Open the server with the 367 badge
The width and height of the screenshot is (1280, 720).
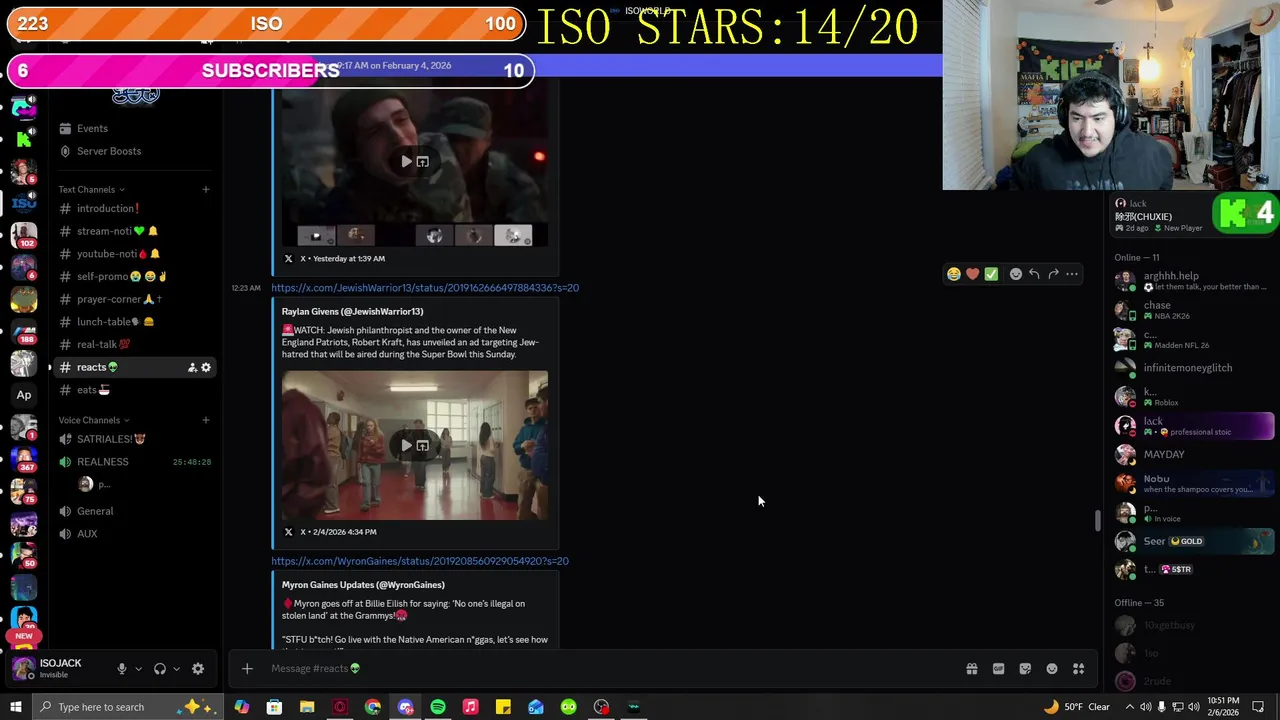pyautogui.click(x=24, y=459)
